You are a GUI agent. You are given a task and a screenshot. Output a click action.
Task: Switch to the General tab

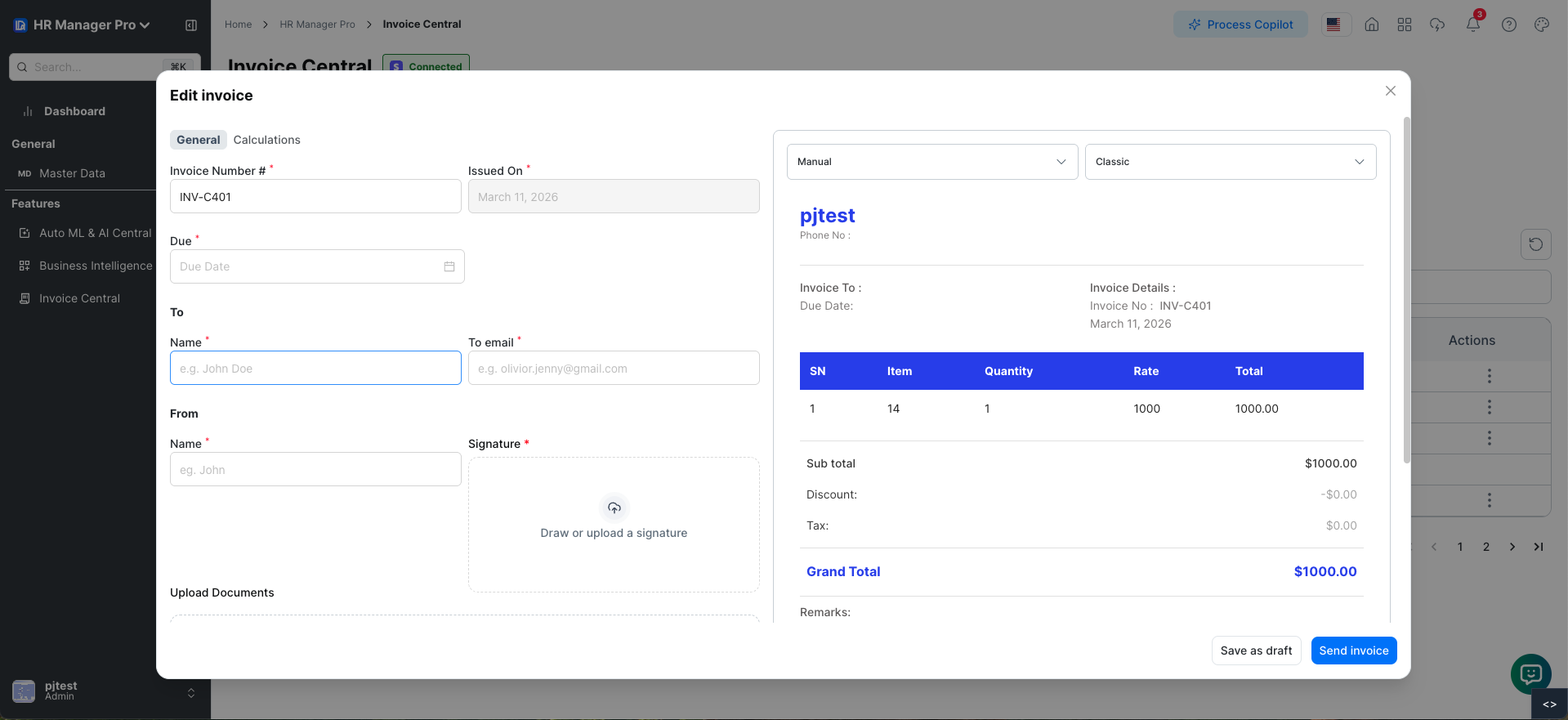click(x=199, y=140)
